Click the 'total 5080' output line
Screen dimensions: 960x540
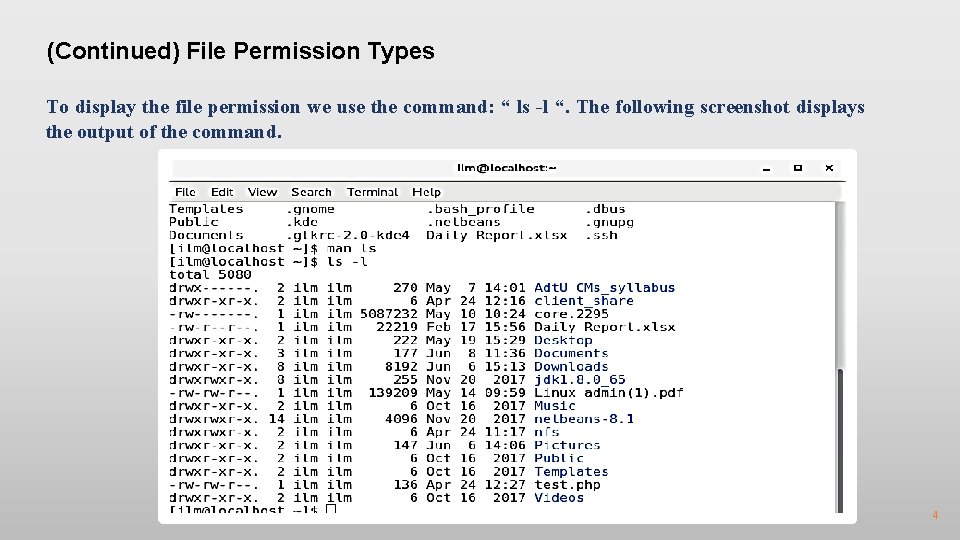(x=210, y=275)
